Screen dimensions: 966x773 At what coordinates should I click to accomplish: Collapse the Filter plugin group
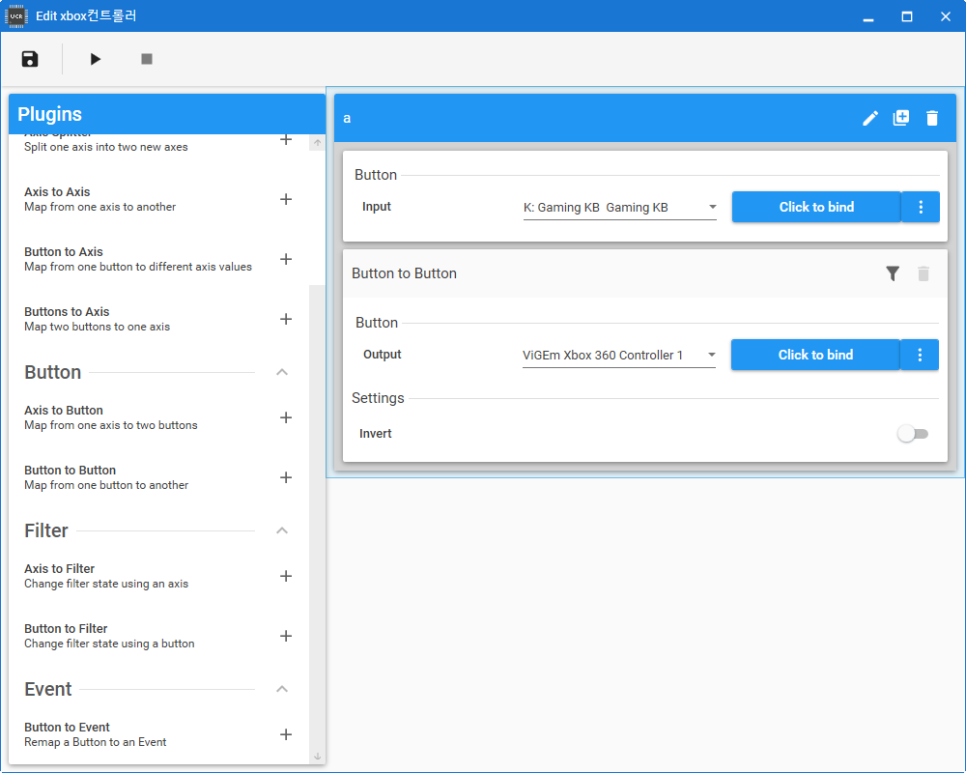click(x=282, y=530)
